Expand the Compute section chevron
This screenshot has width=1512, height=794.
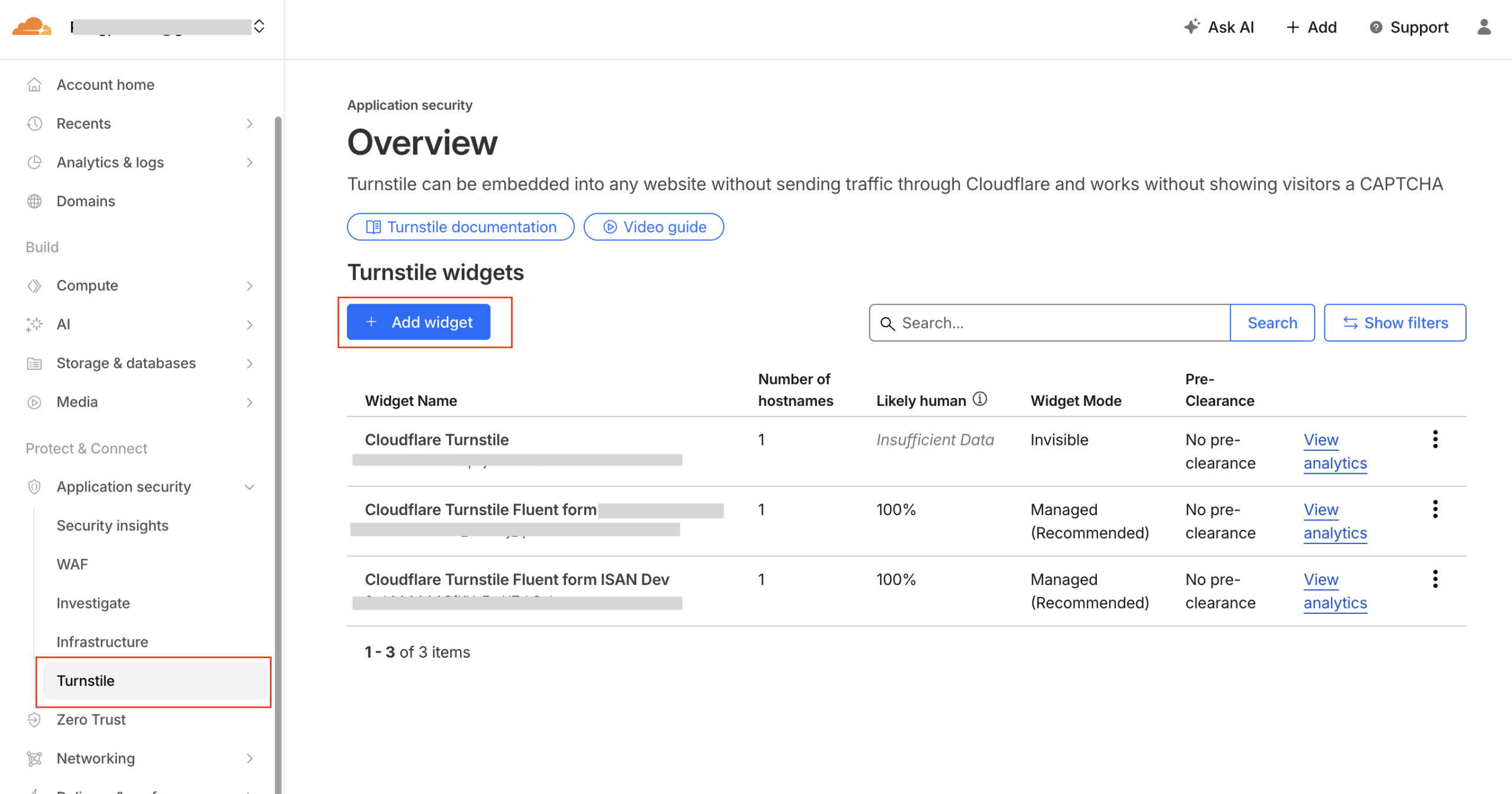(x=249, y=286)
